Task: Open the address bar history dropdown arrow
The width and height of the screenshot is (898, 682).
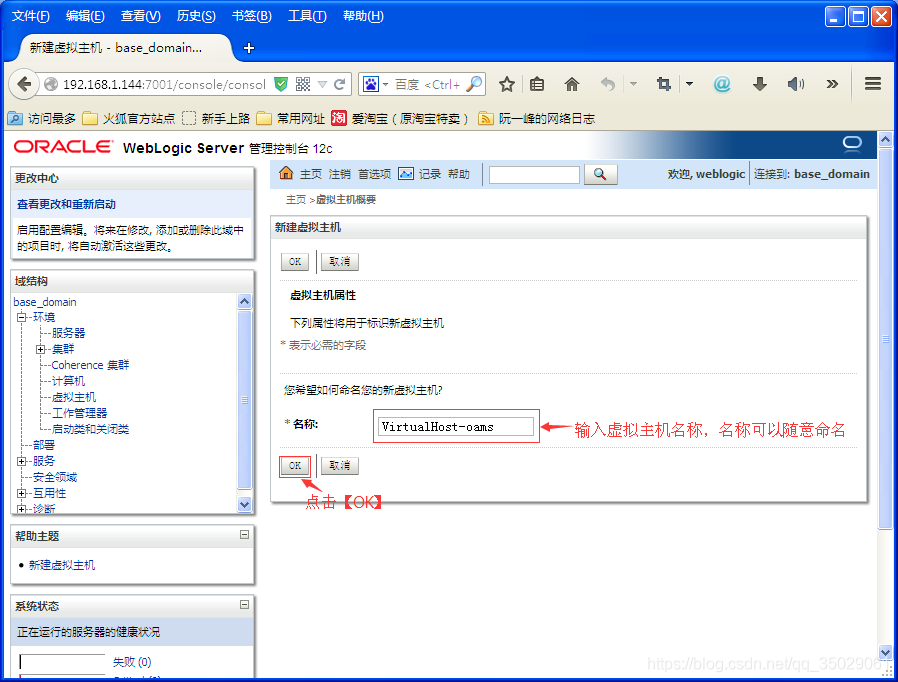Action: [x=322, y=84]
